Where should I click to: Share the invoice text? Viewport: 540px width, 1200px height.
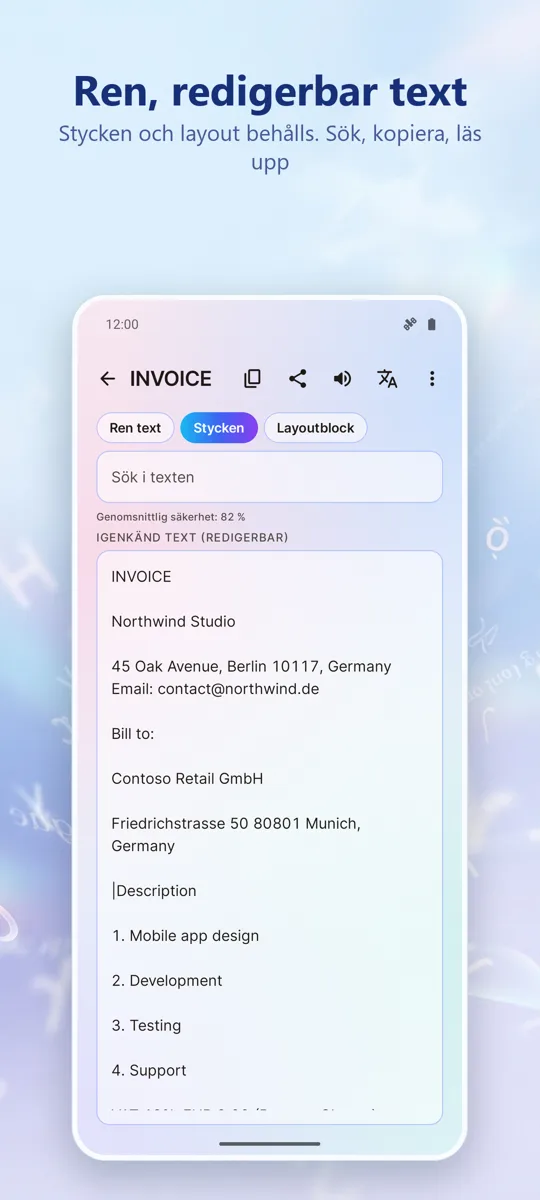(297, 378)
